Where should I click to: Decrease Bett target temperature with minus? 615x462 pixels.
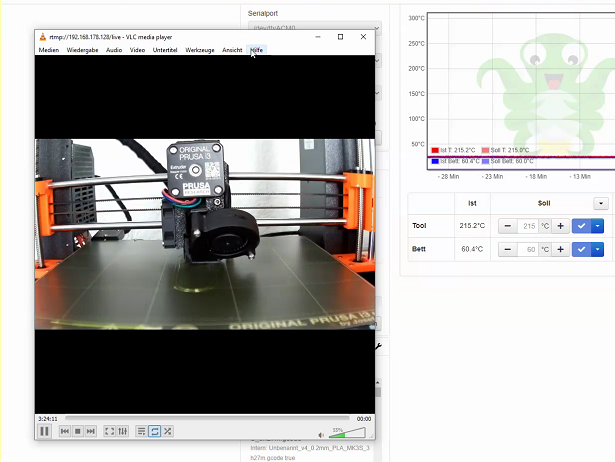coord(508,249)
